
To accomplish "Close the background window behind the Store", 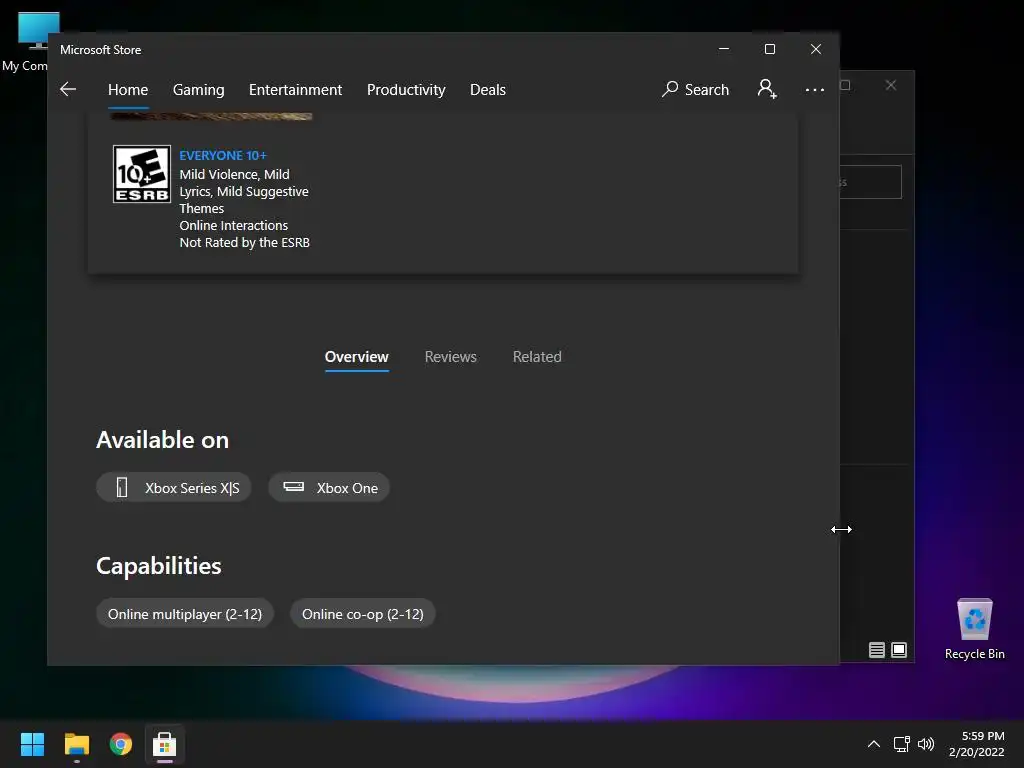I will pyautogui.click(x=891, y=85).
